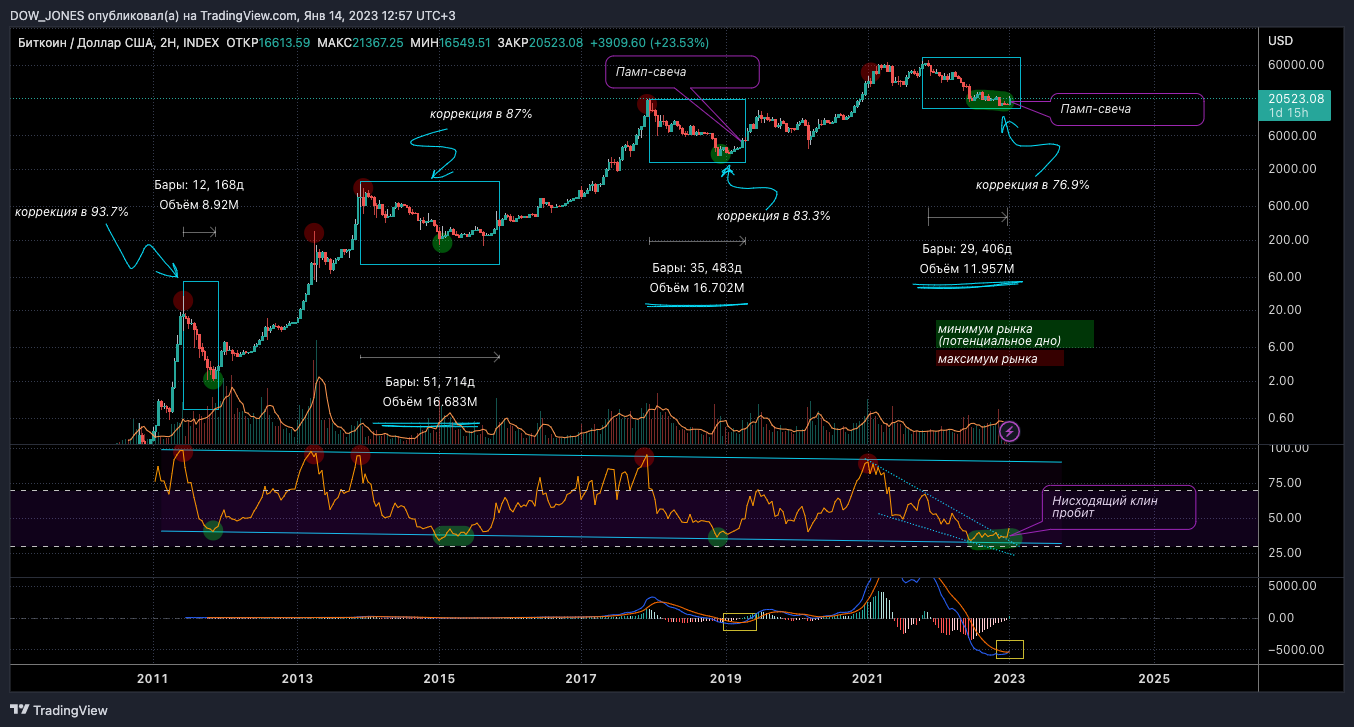Click the annotation коррекция в 76.9%
This screenshot has width=1354, height=727.
pyautogui.click(x=1033, y=185)
